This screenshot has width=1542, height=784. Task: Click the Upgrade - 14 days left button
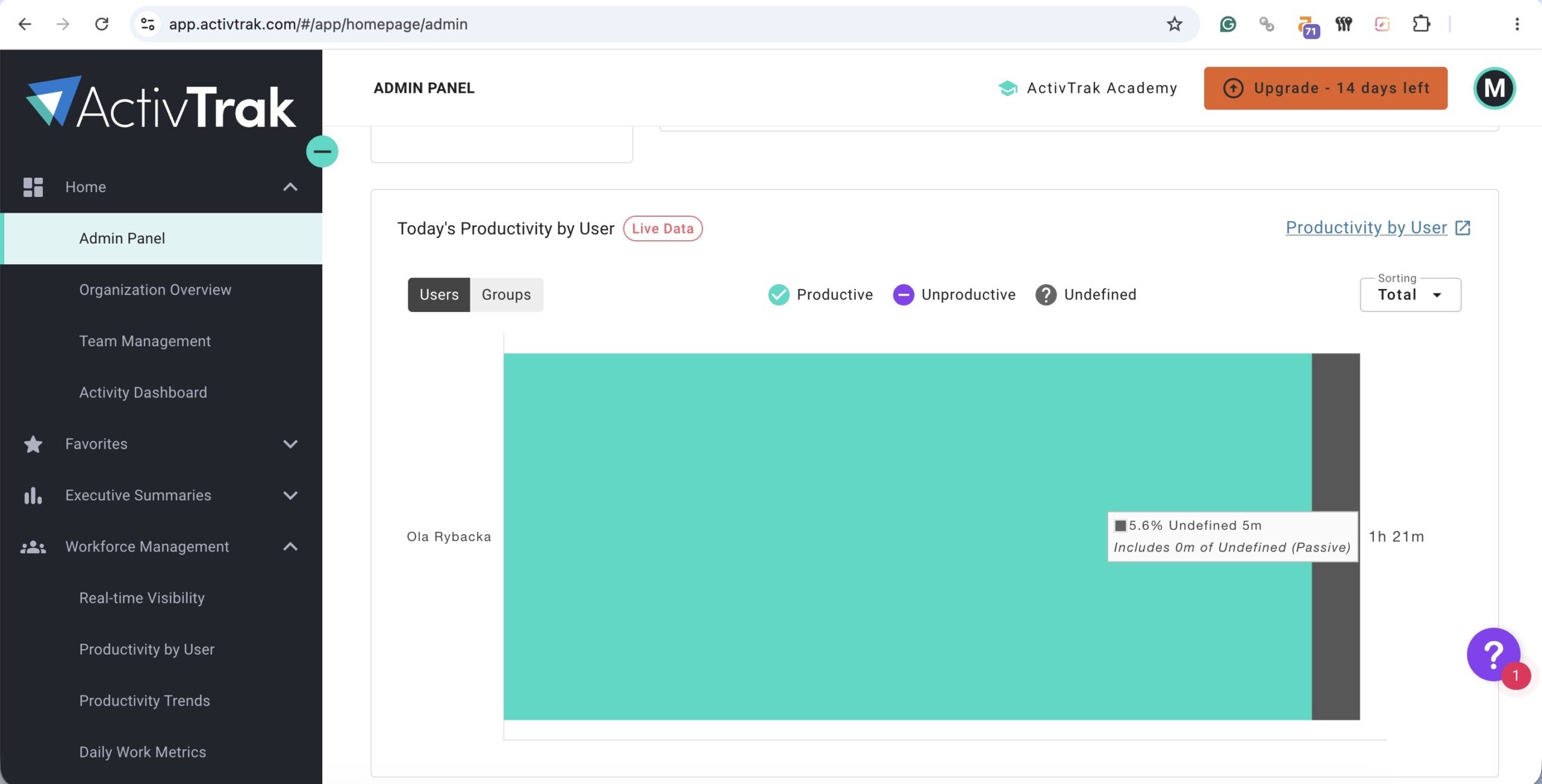(1326, 89)
